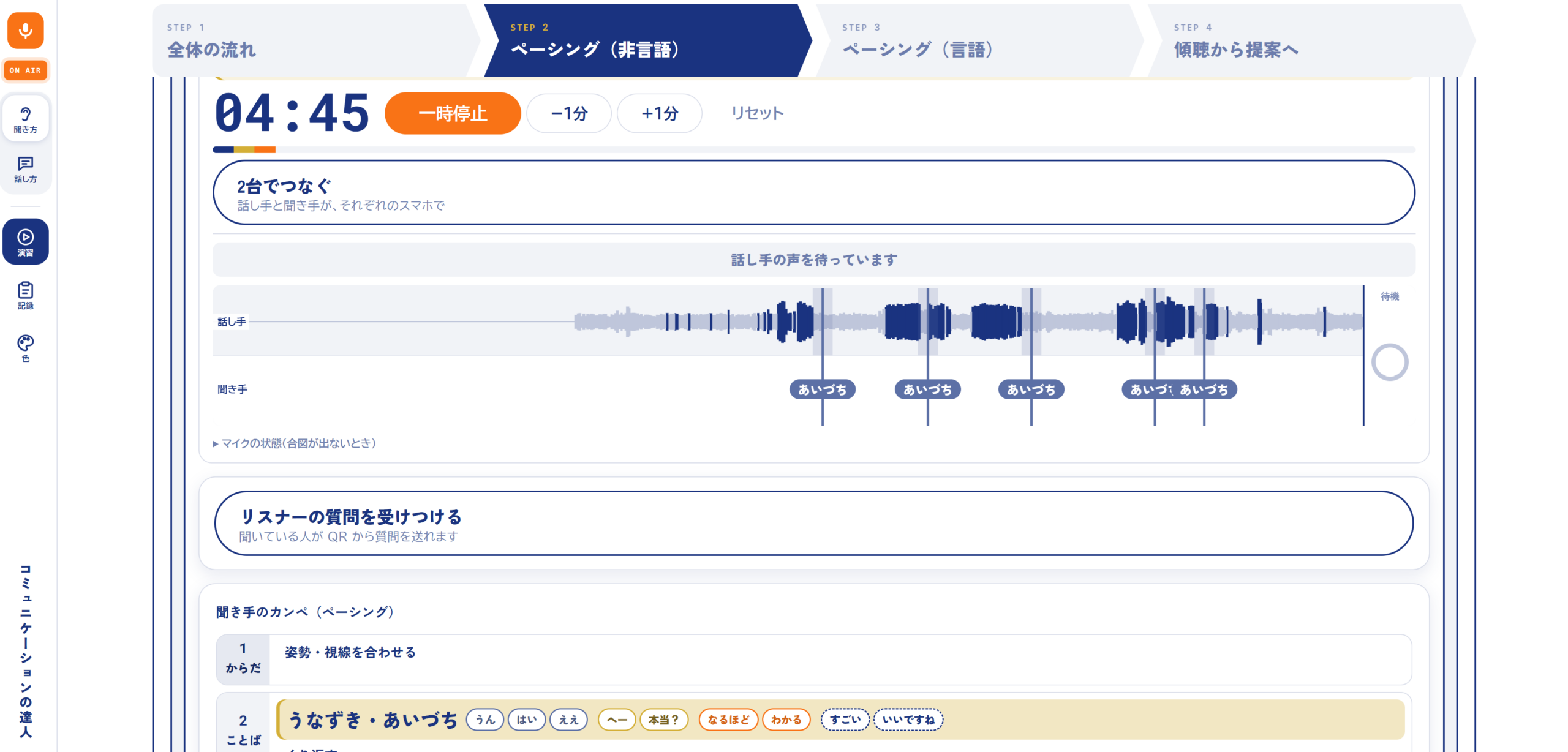Click the わかる chip
Viewport: 1568px width, 752px height.
[786, 720]
